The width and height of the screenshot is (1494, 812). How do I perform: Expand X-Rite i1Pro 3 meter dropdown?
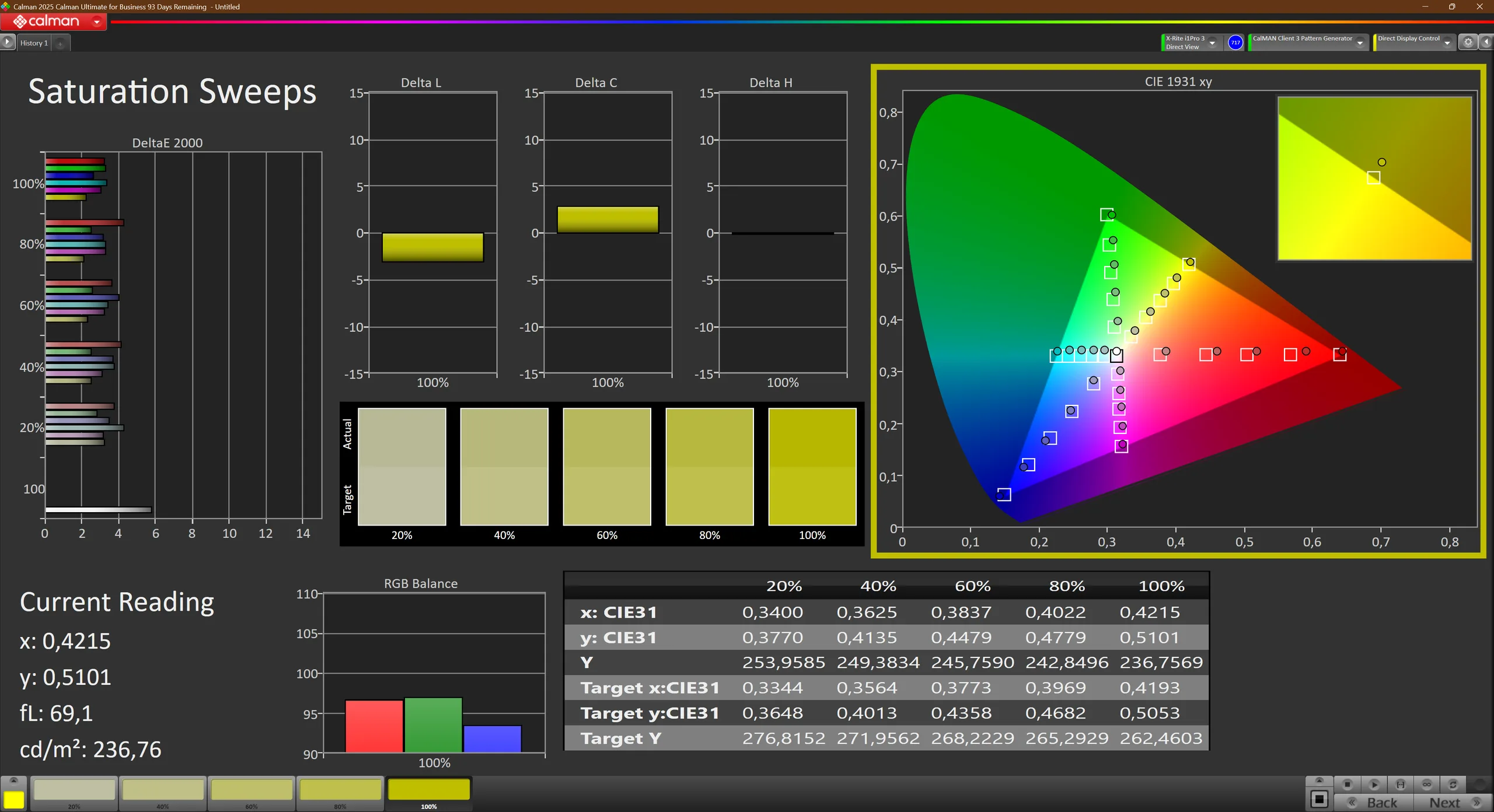coord(1212,43)
